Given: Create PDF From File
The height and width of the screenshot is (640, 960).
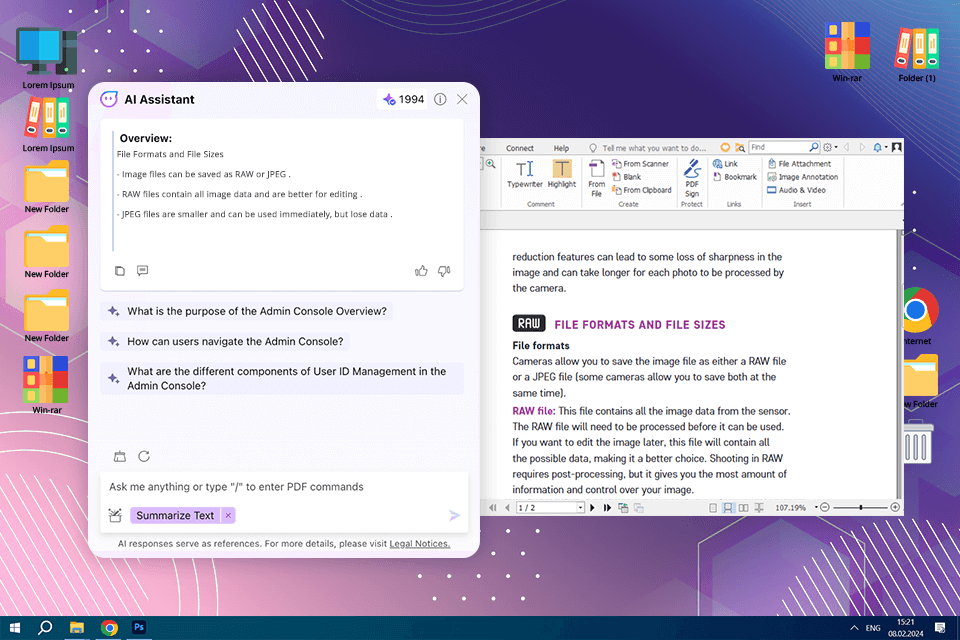Looking at the screenshot, I should [596, 178].
